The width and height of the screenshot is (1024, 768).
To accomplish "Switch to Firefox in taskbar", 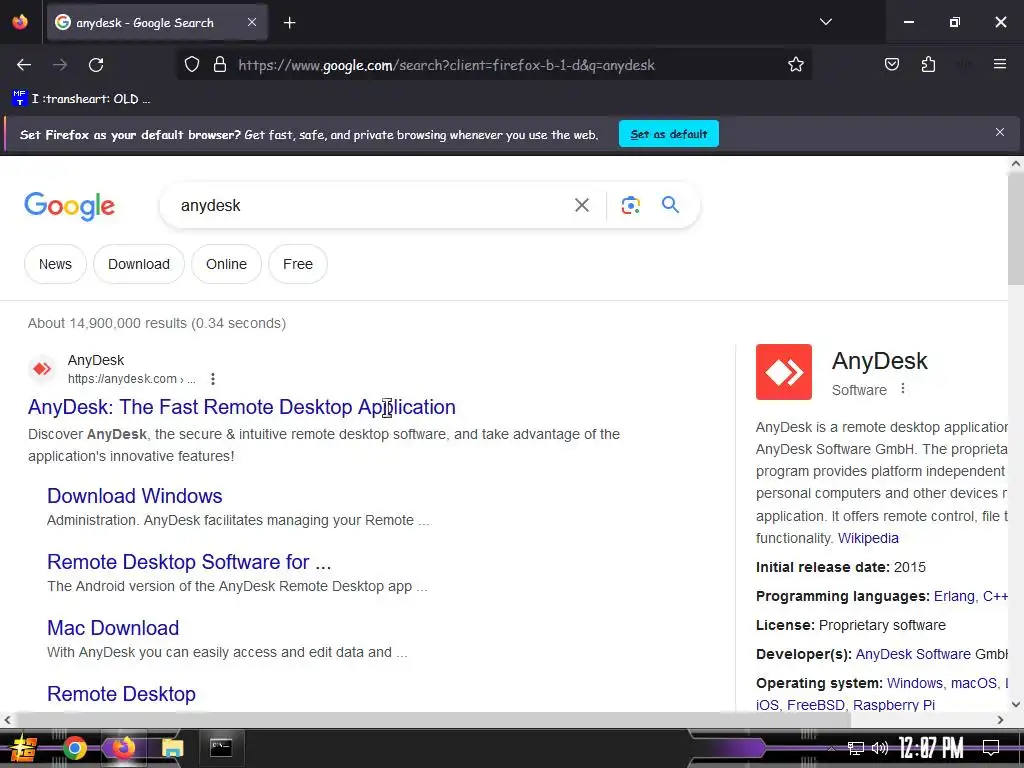I will tap(123, 748).
